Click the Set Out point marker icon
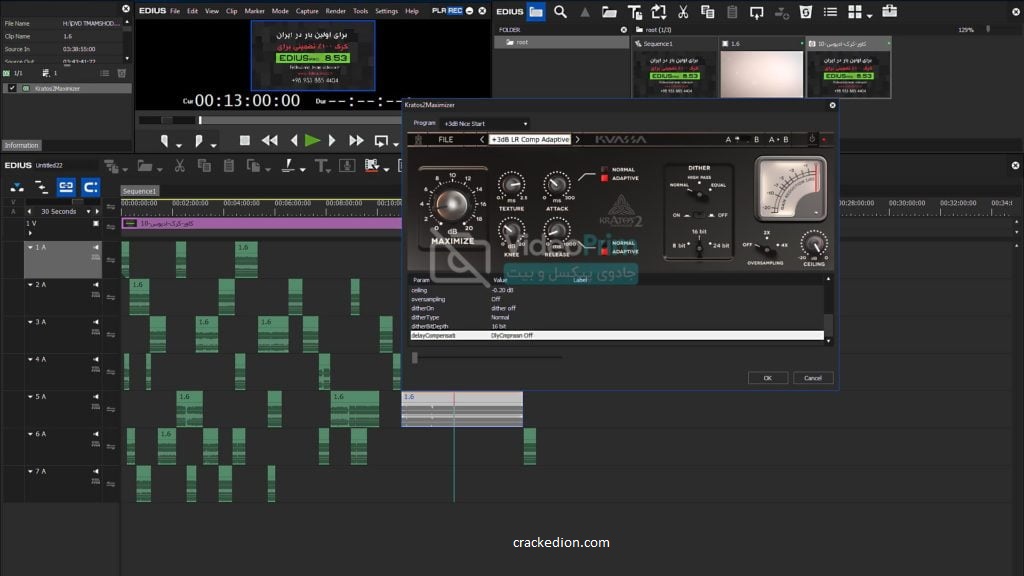Screen dimensions: 1024x576 (199, 140)
